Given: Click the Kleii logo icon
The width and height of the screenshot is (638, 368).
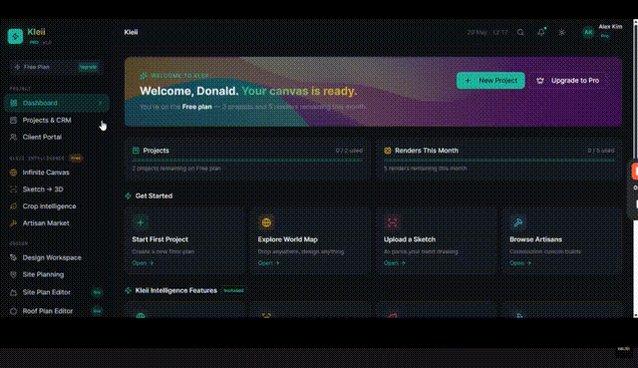Looking at the screenshot, I should pyautogui.click(x=15, y=36).
